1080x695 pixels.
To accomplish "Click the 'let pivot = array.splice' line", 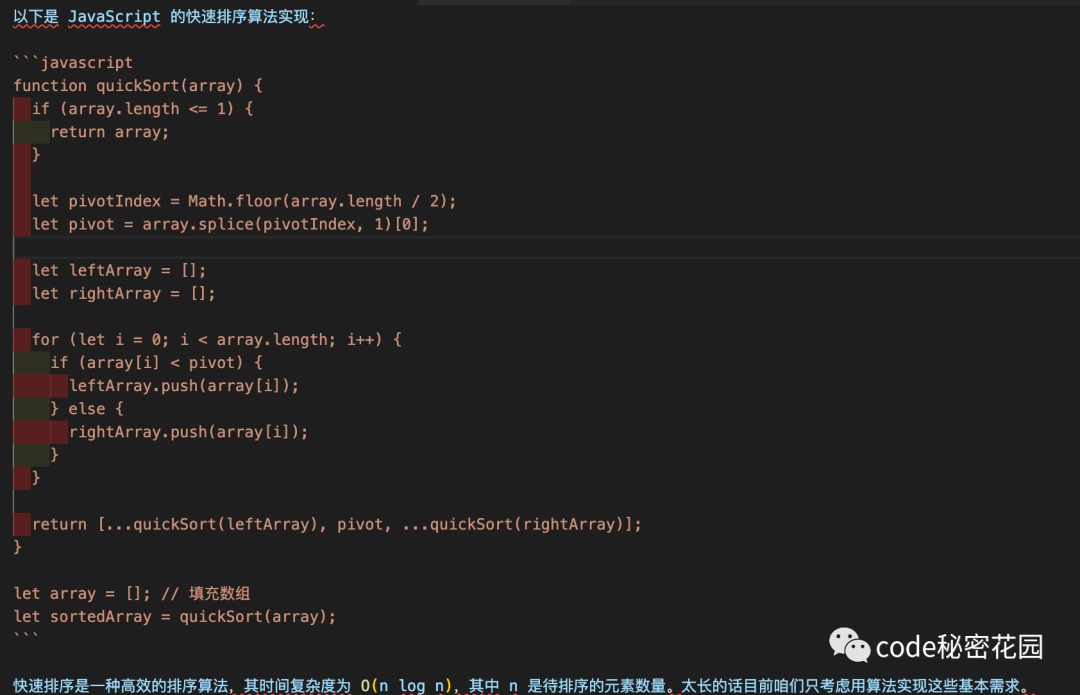I will tap(230, 224).
